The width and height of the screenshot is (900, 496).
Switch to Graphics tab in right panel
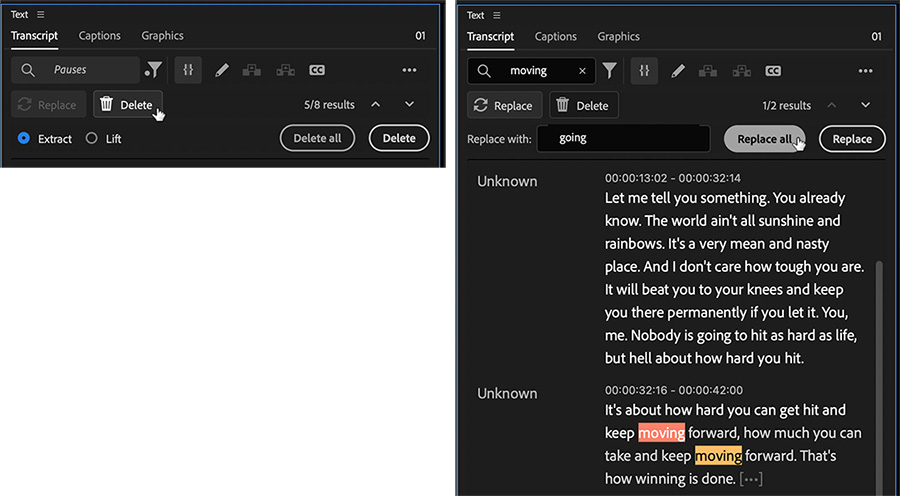click(x=619, y=37)
